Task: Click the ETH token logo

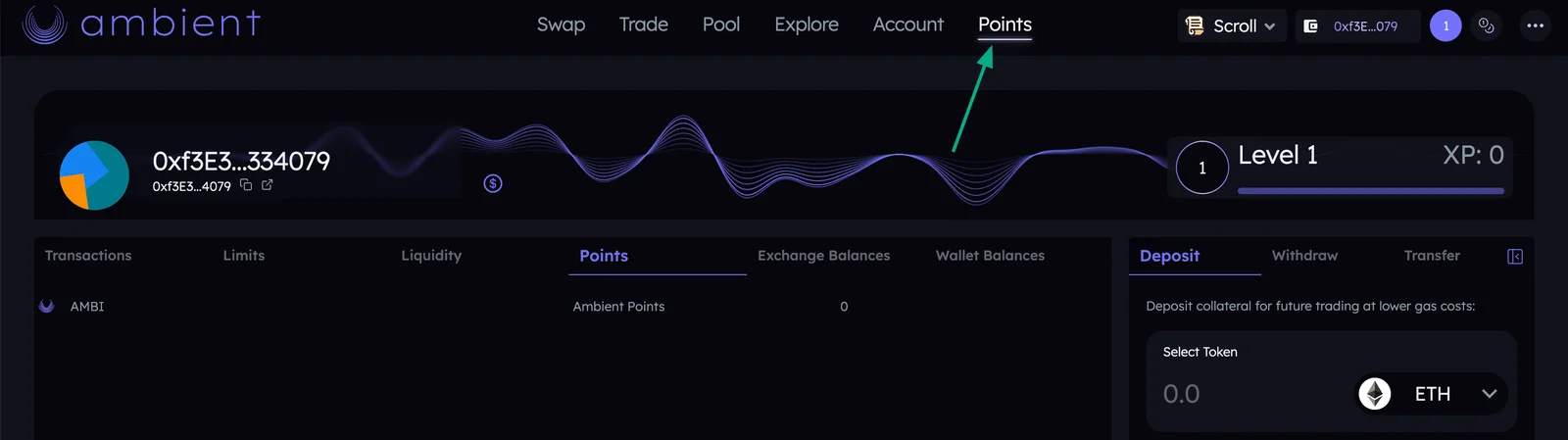Action: [x=1375, y=394]
